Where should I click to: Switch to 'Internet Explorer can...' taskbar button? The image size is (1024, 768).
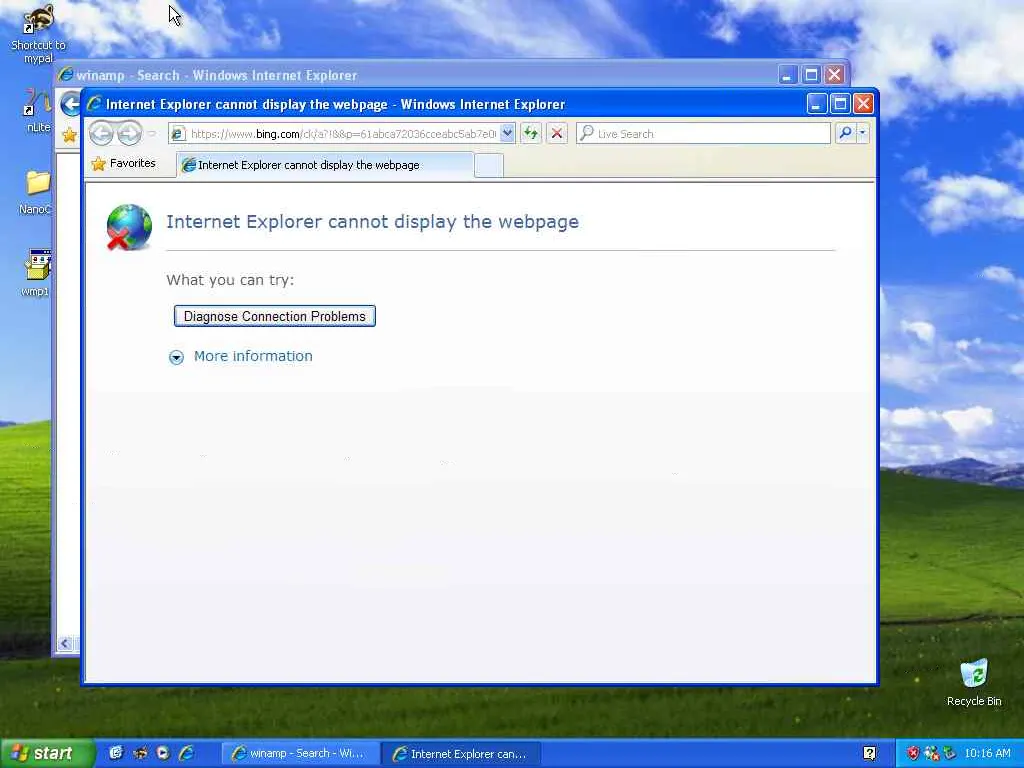coord(460,754)
